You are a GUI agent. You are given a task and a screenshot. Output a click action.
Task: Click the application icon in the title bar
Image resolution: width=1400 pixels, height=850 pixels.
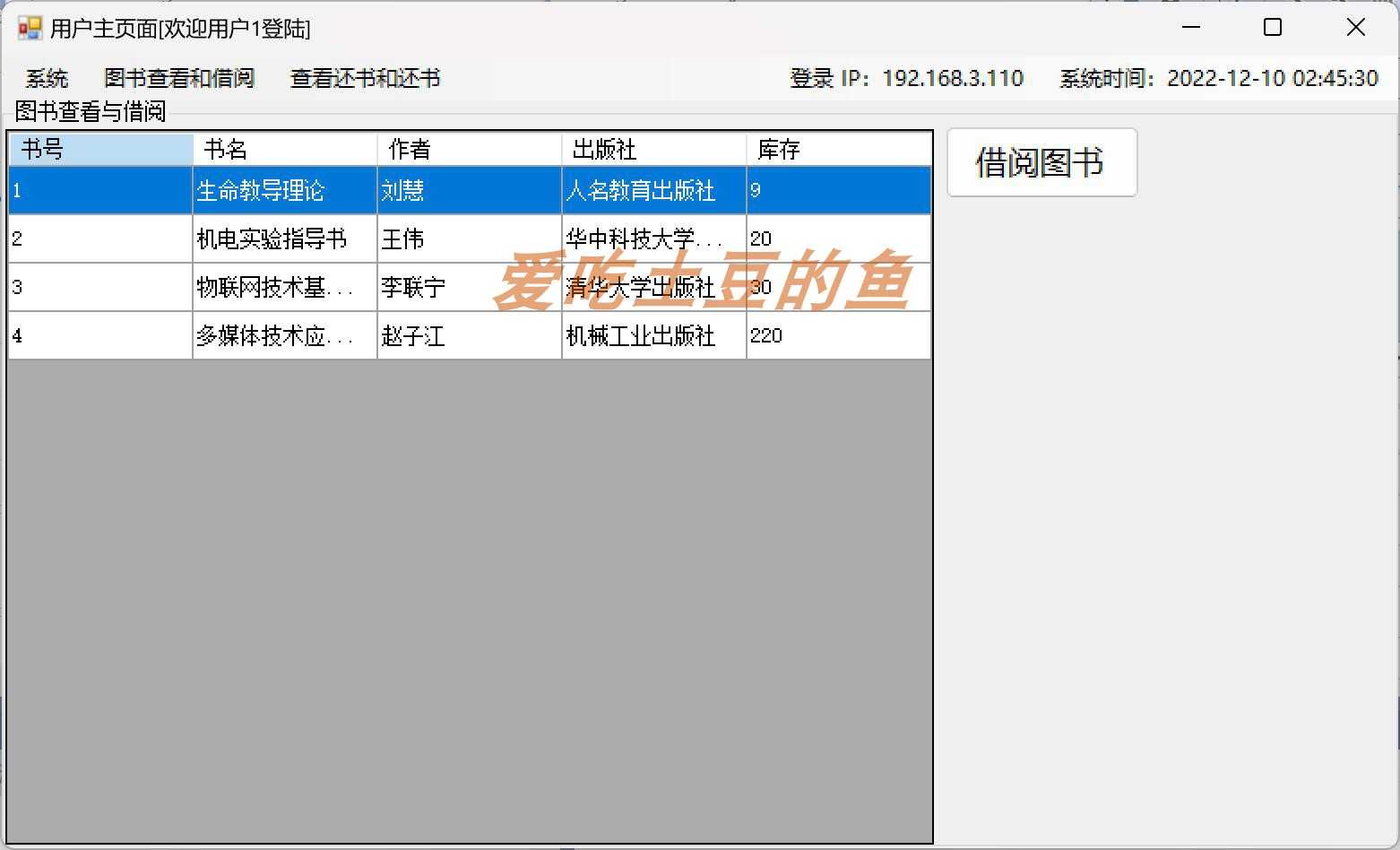[28, 27]
